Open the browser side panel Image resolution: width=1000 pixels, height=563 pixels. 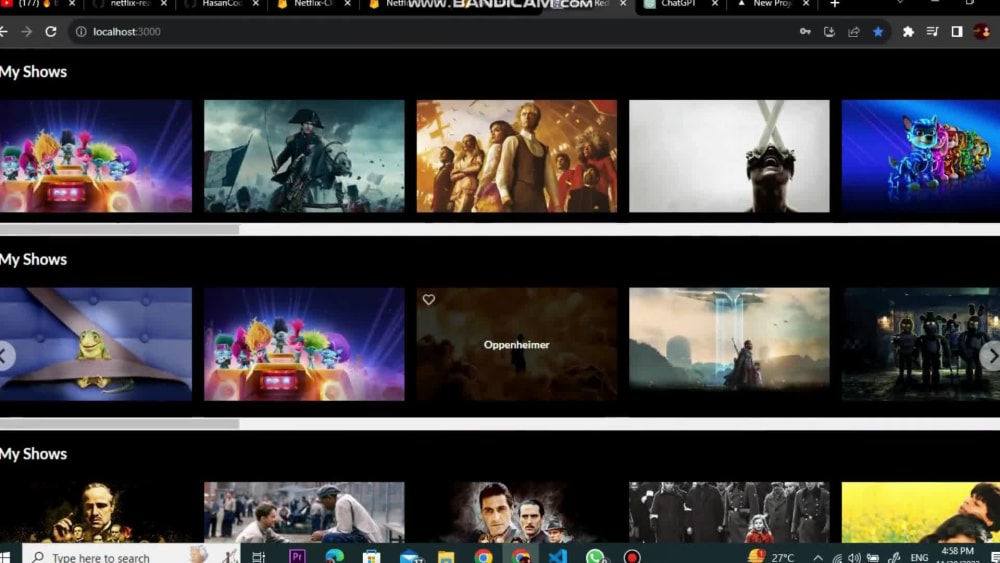click(957, 31)
